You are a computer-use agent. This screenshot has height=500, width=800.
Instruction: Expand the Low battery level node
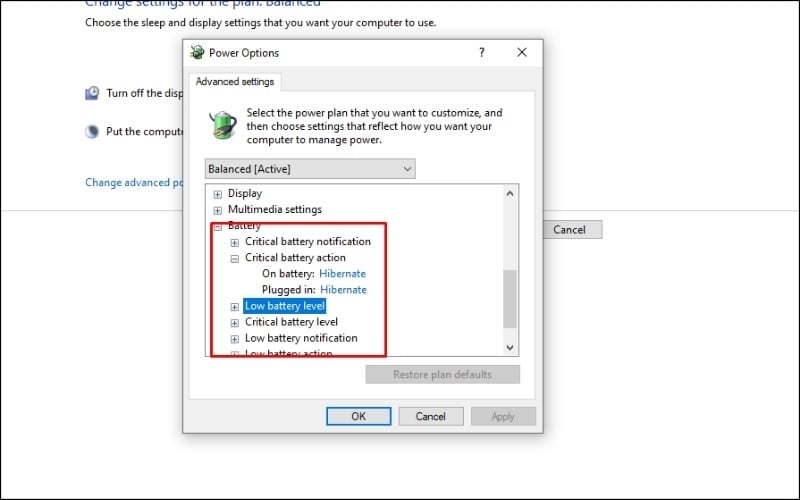[x=235, y=307]
